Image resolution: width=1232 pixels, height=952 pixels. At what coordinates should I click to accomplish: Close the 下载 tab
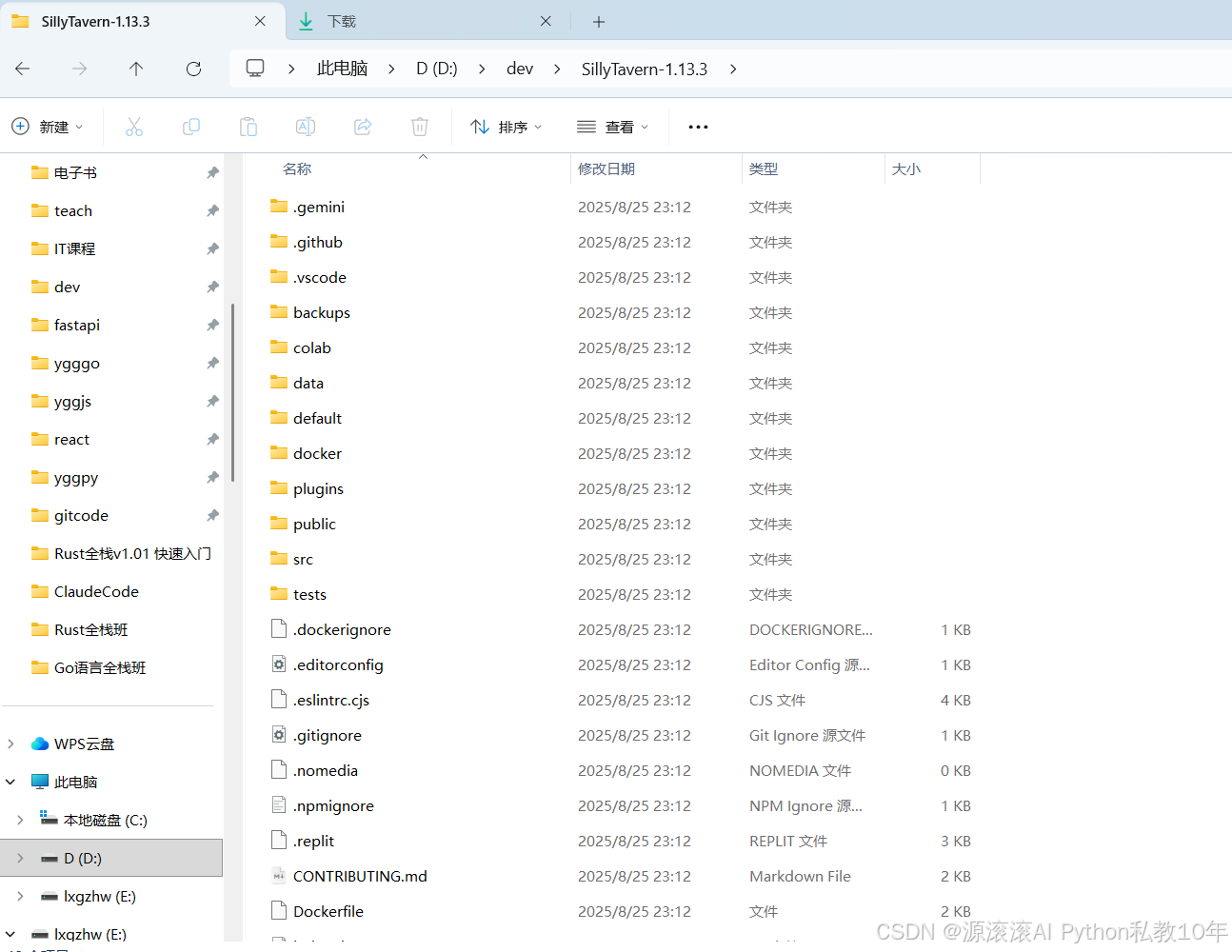(x=546, y=21)
